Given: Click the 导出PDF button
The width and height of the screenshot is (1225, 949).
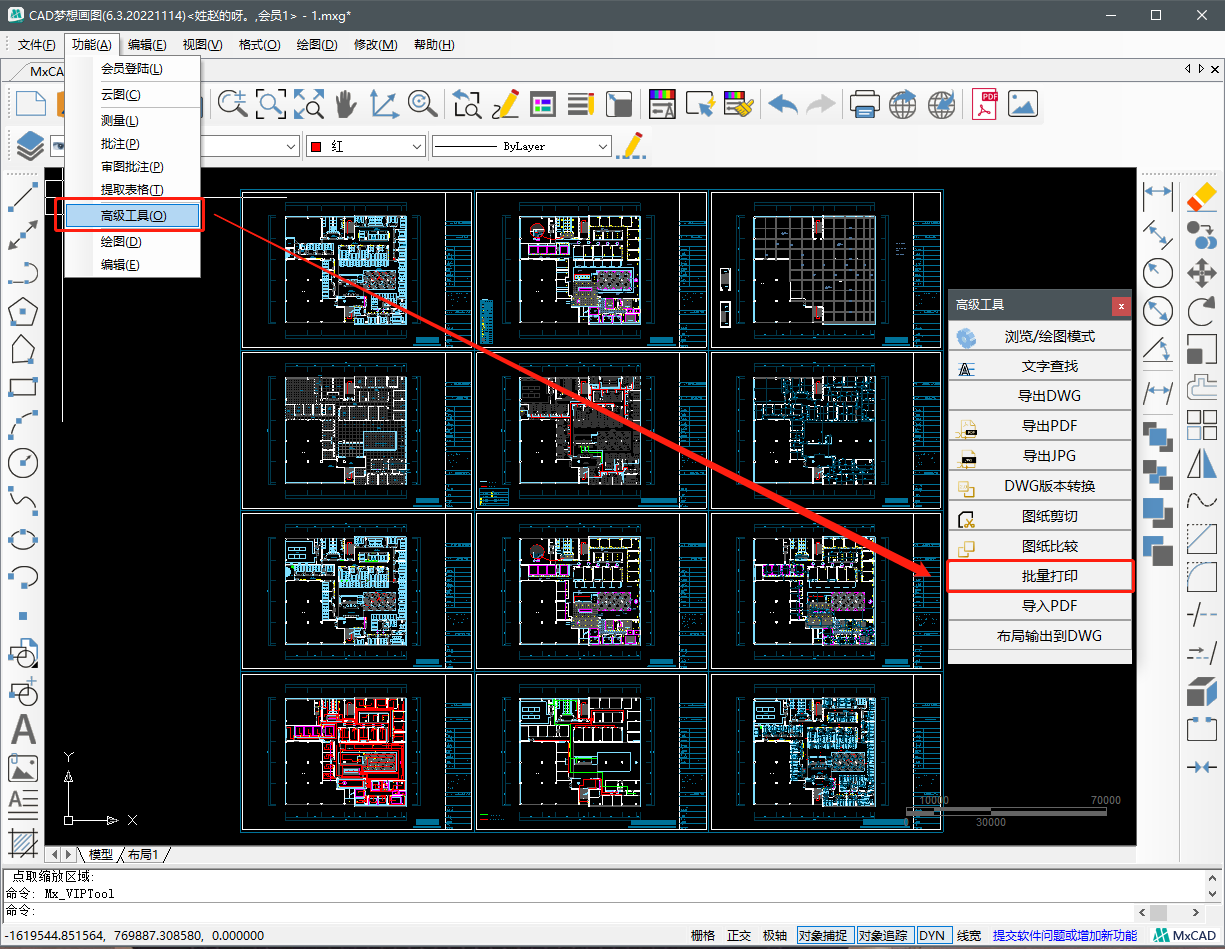Looking at the screenshot, I should point(1040,426).
